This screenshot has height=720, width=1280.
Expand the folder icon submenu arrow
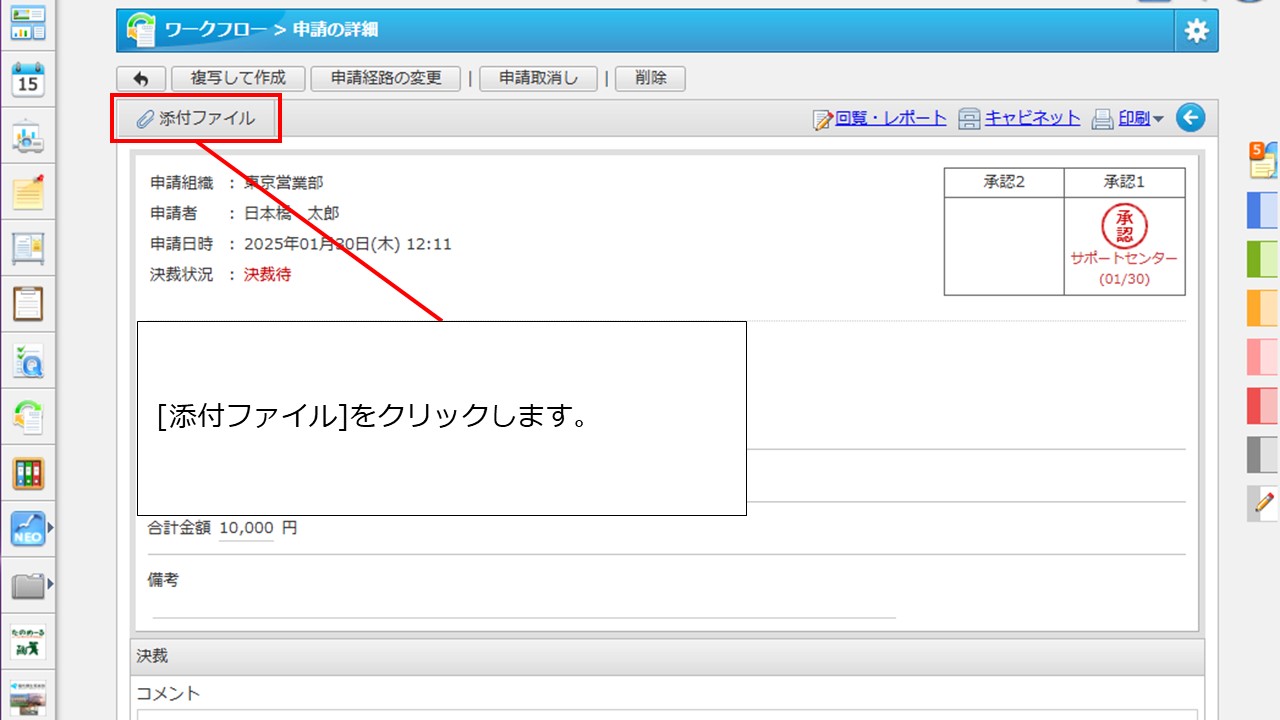(50, 582)
